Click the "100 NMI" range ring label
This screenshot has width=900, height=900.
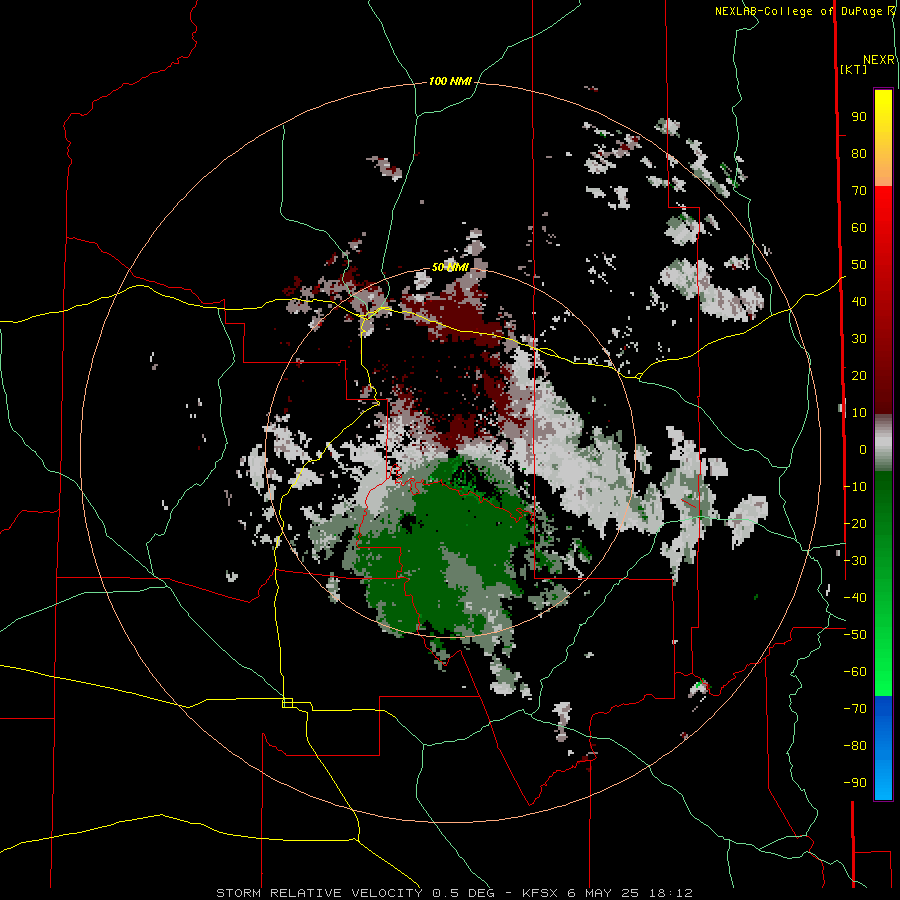[x=450, y=82]
